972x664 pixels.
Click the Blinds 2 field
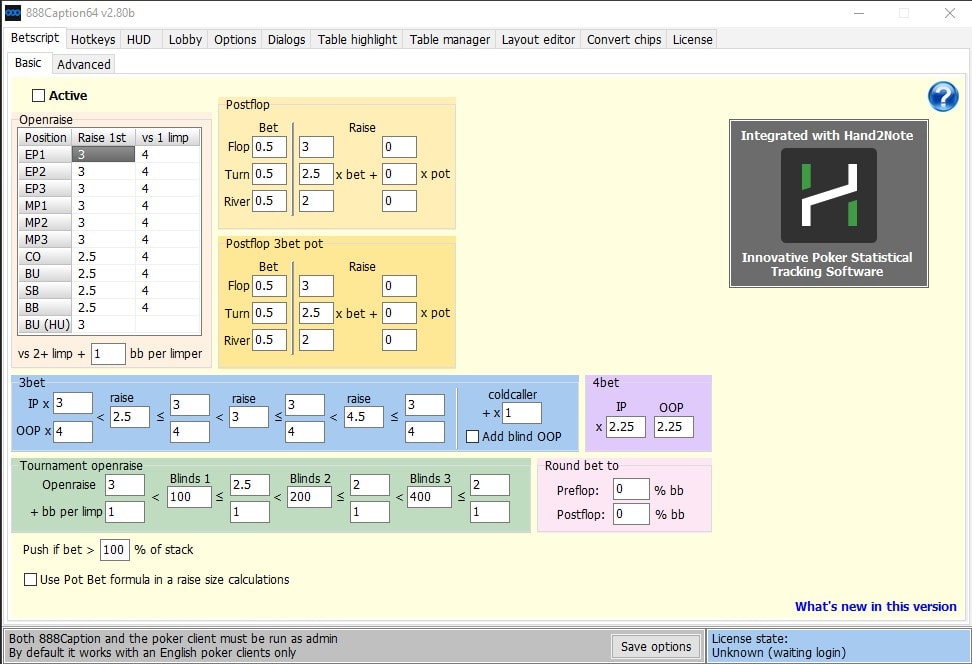[x=309, y=497]
